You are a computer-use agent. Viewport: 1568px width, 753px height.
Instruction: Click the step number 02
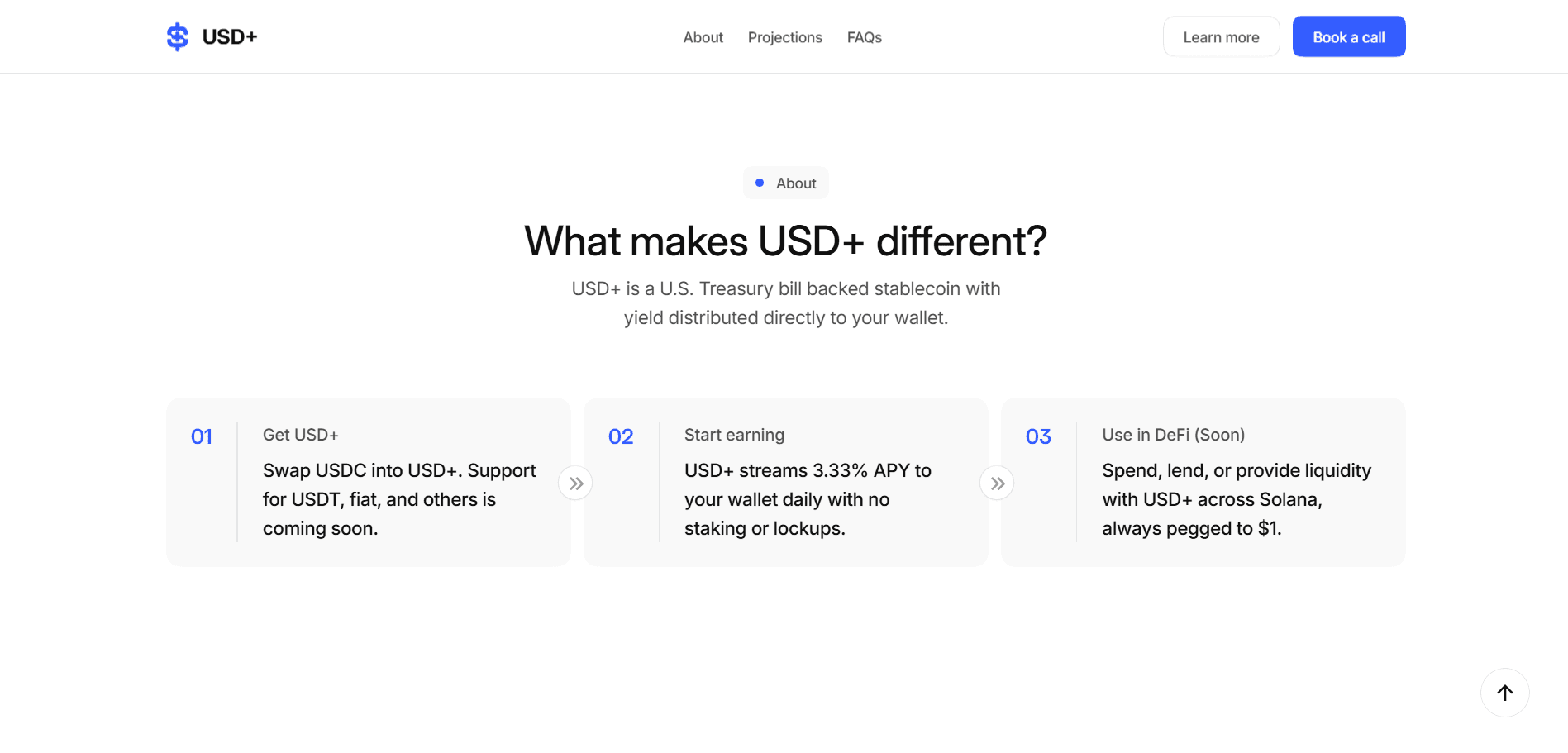pyautogui.click(x=621, y=436)
